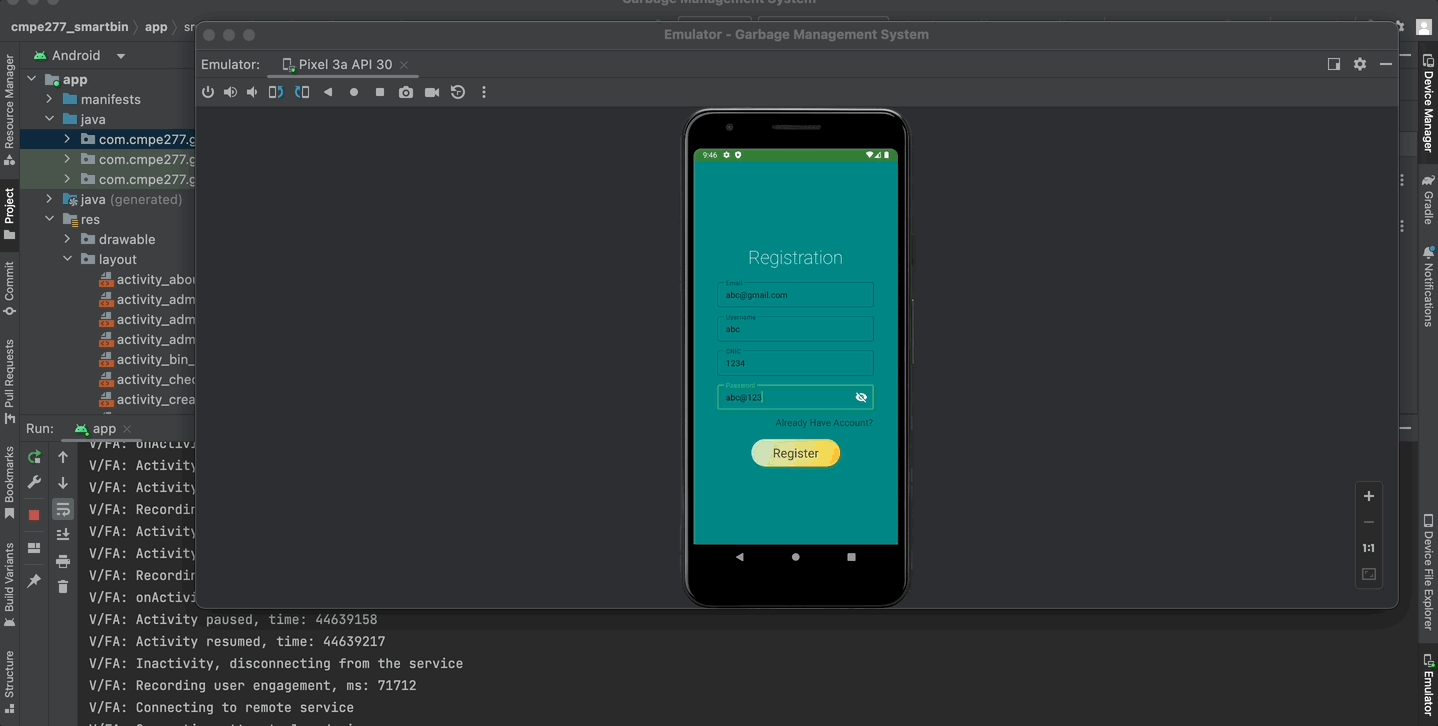Rotate the emulator right

pyautogui.click(x=302, y=92)
